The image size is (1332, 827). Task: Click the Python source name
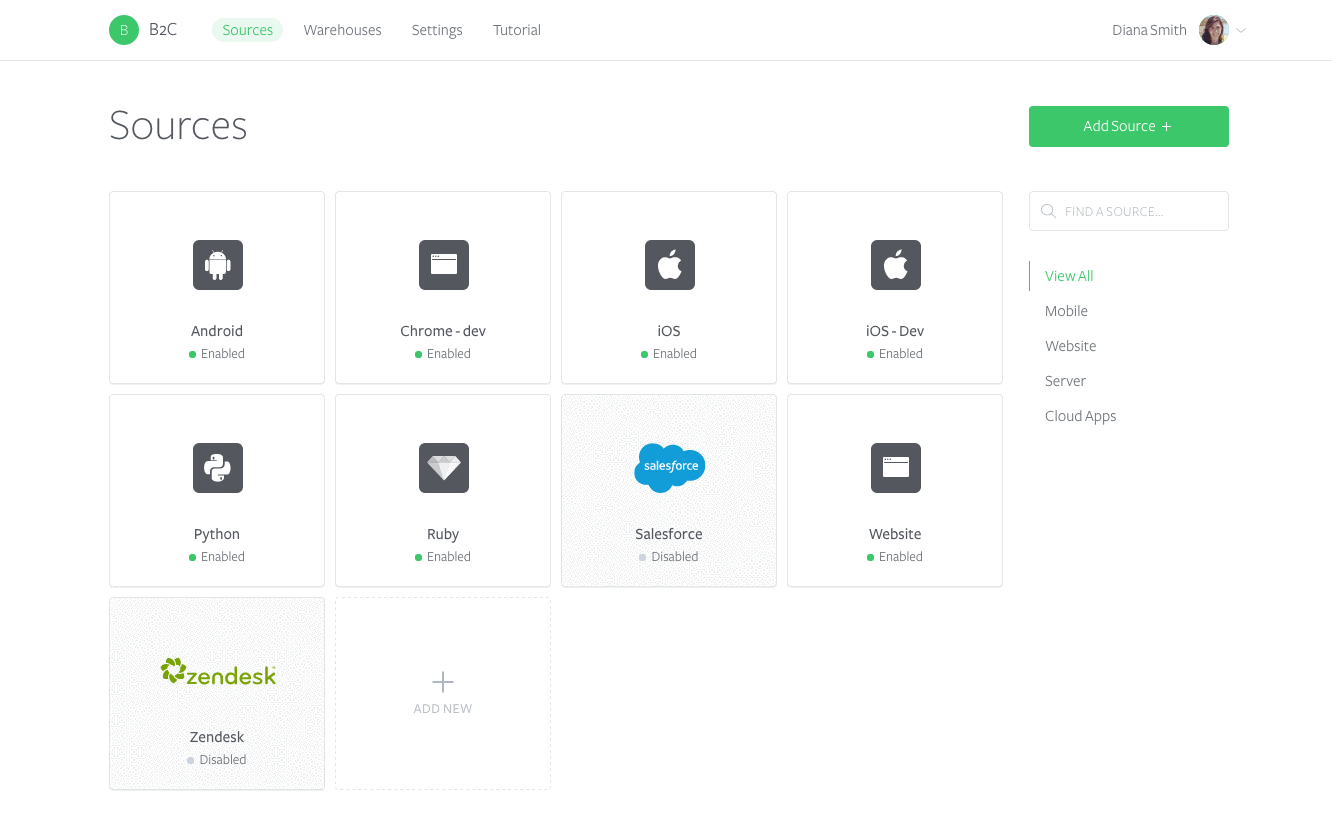tap(217, 534)
